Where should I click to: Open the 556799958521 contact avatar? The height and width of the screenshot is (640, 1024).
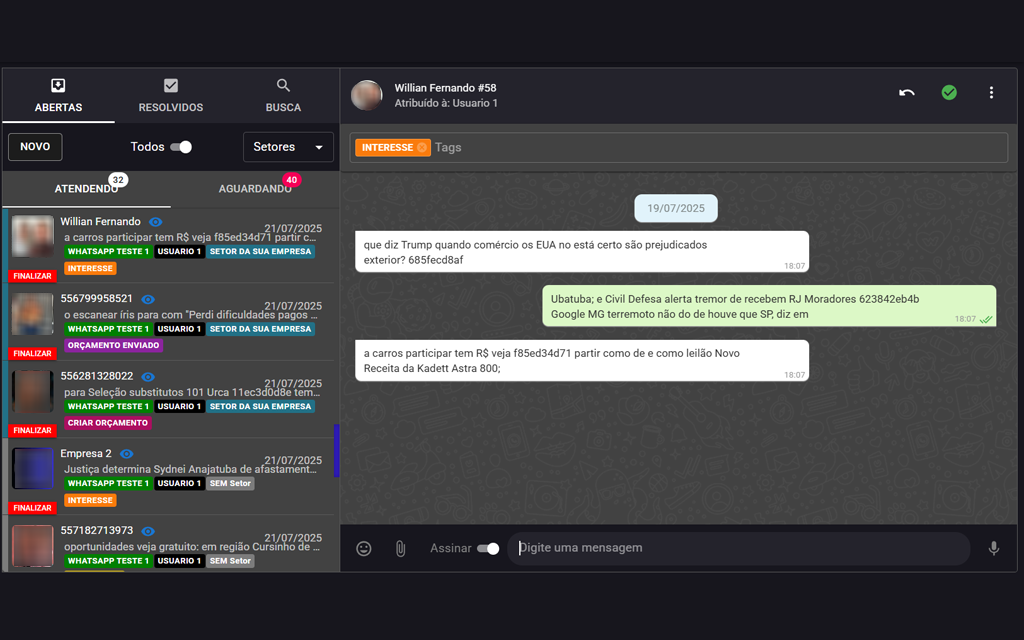point(33,313)
